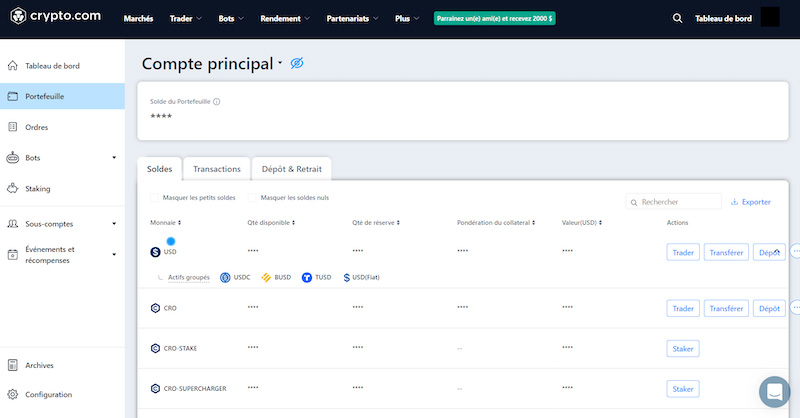Click Trader button in CRO row
The width and height of the screenshot is (800, 418).
(683, 308)
